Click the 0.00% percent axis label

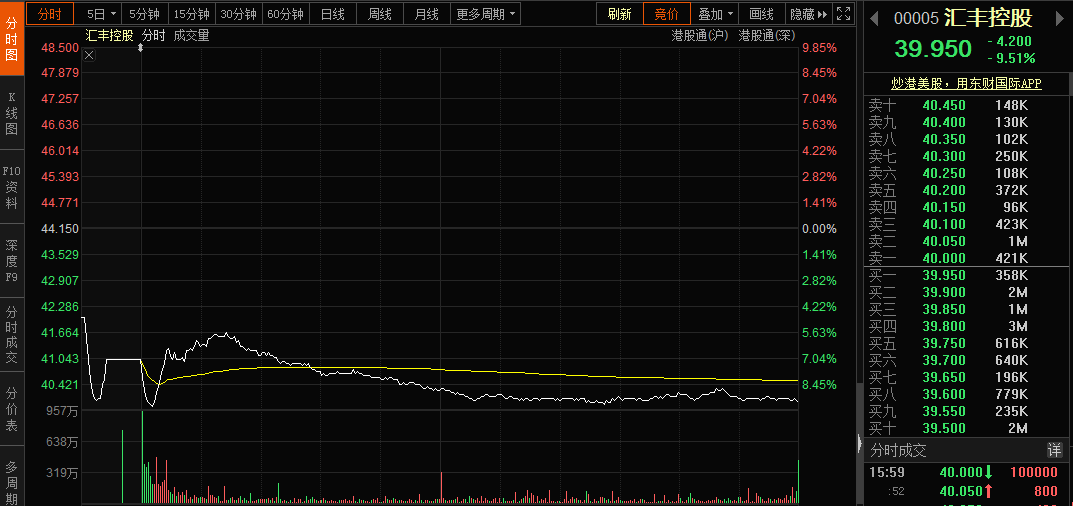820,229
